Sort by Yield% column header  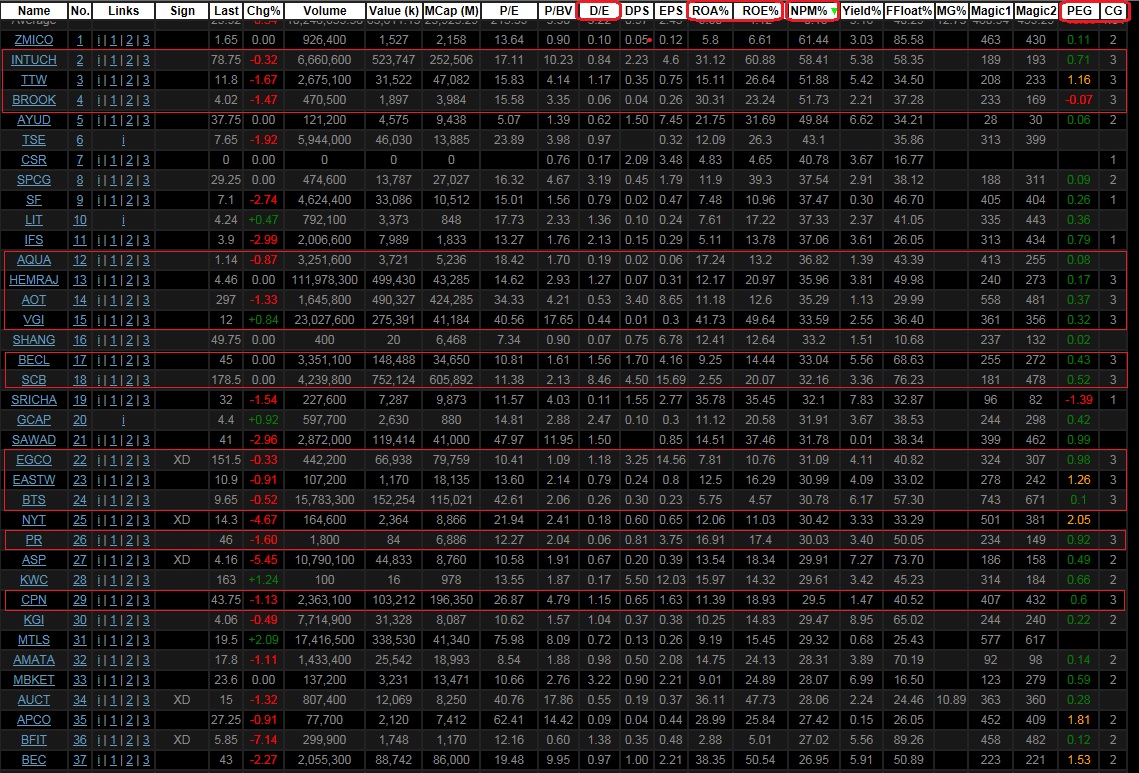tap(862, 11)
